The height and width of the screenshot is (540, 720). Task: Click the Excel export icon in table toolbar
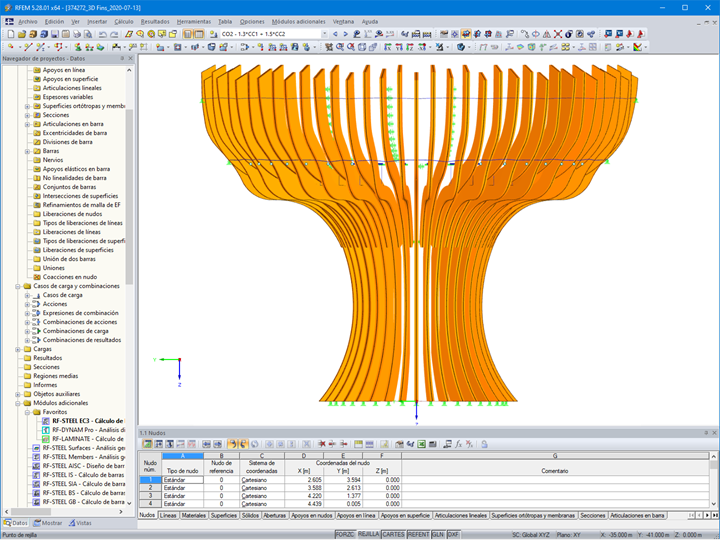[422, 444]
